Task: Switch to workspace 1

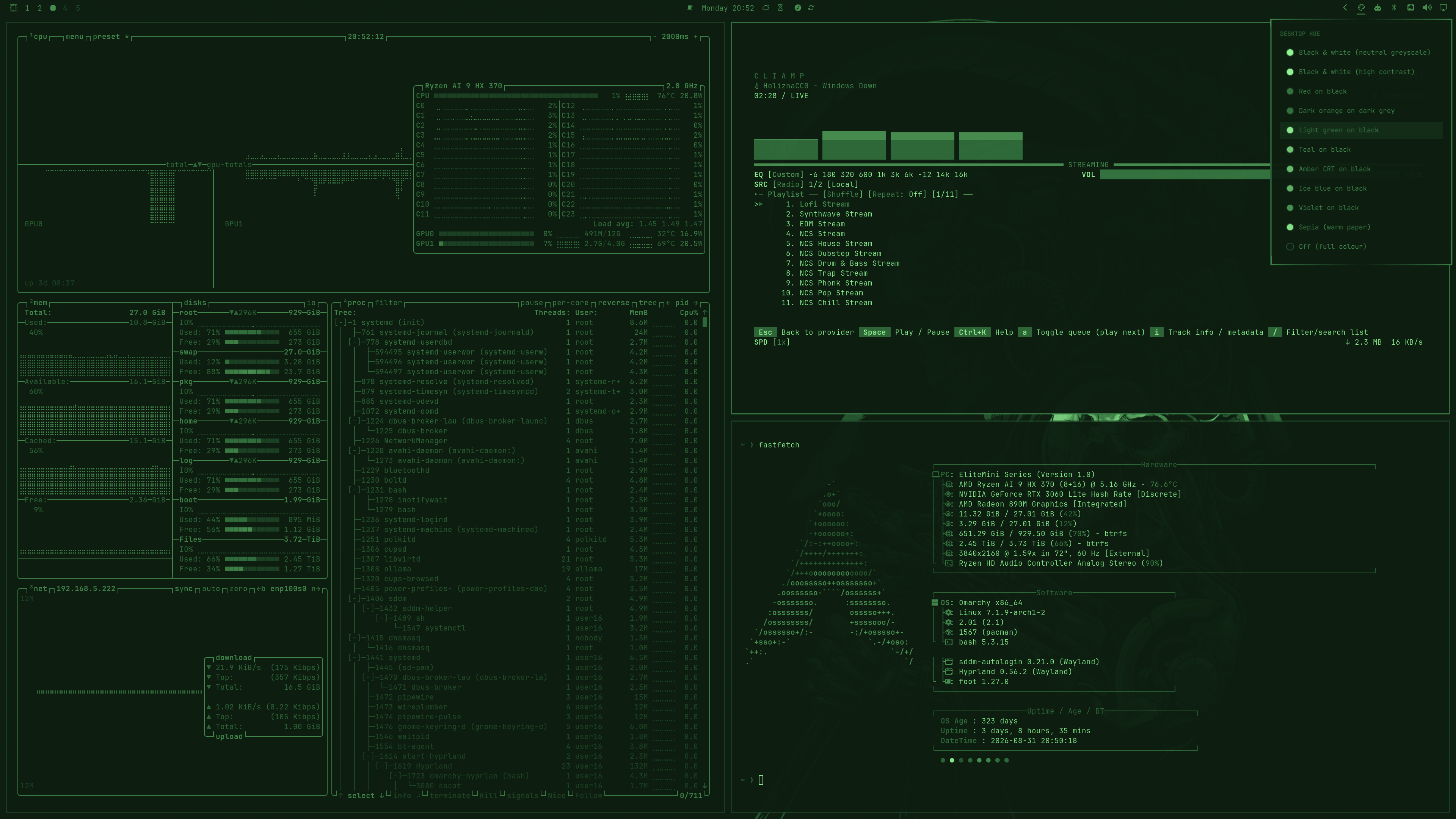Action: tap(27, 8)
